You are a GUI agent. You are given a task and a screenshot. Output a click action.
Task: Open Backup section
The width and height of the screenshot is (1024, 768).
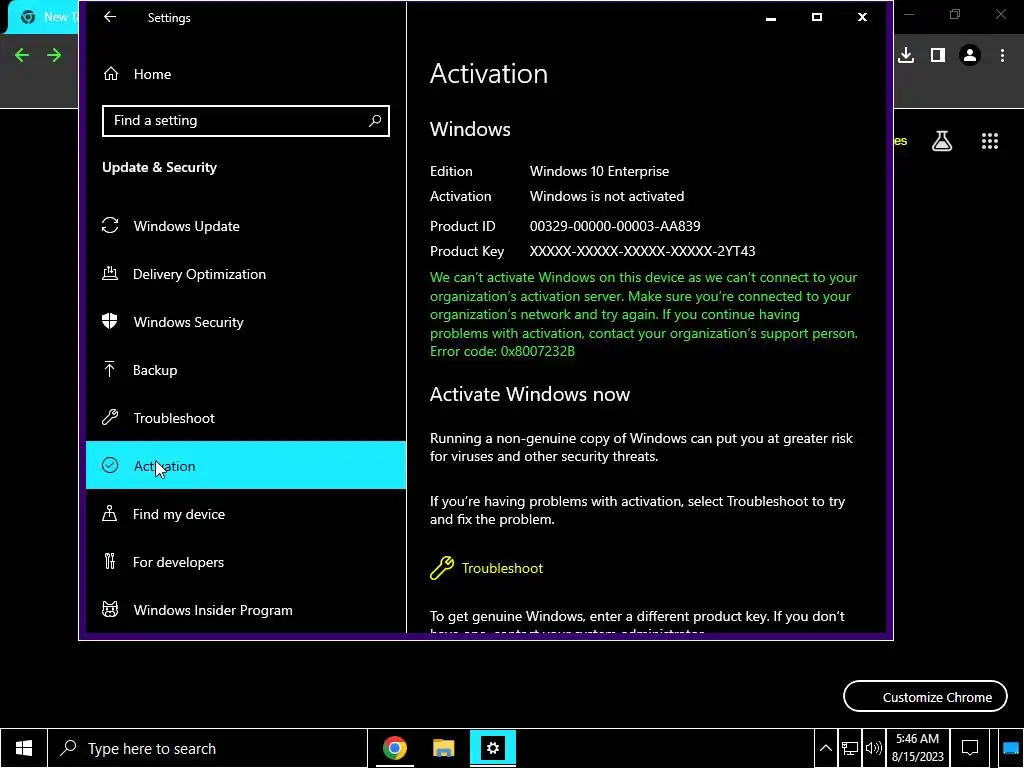(246, 370)
